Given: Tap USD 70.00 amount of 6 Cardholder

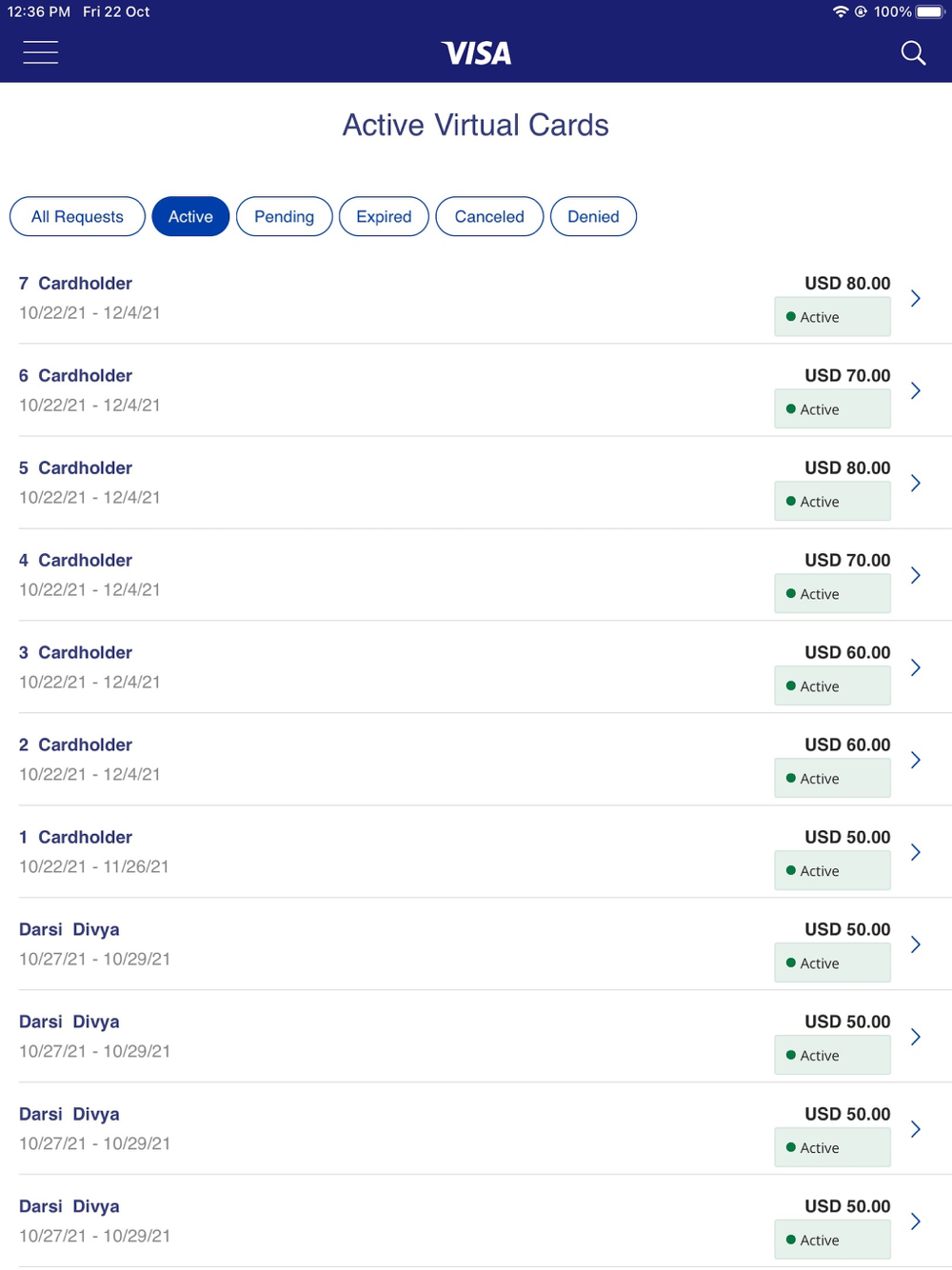Looking at the screenshot, I should click(847, 375).
